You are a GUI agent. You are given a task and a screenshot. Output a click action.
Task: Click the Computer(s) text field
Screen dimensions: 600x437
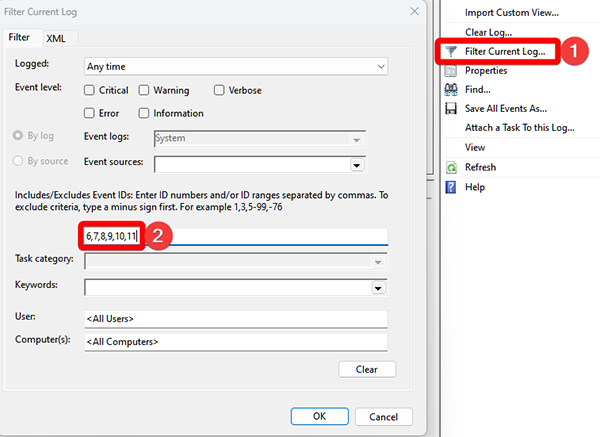pyautogui.click(x=235, y=342)
